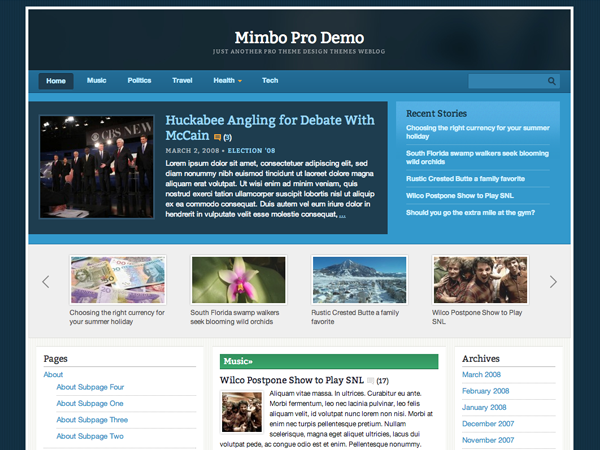The image size is (600, 450).
Task: Open March 2008 archive
Action: [481, 375]
